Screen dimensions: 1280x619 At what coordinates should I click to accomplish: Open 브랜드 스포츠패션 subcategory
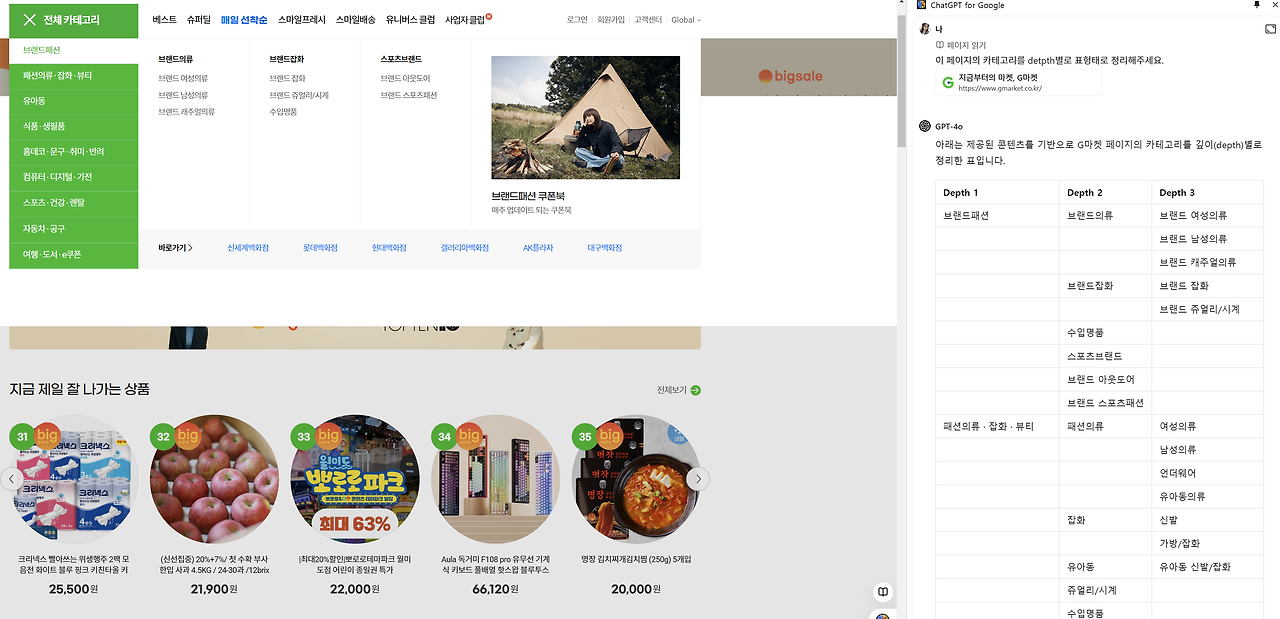click(409, 95)
